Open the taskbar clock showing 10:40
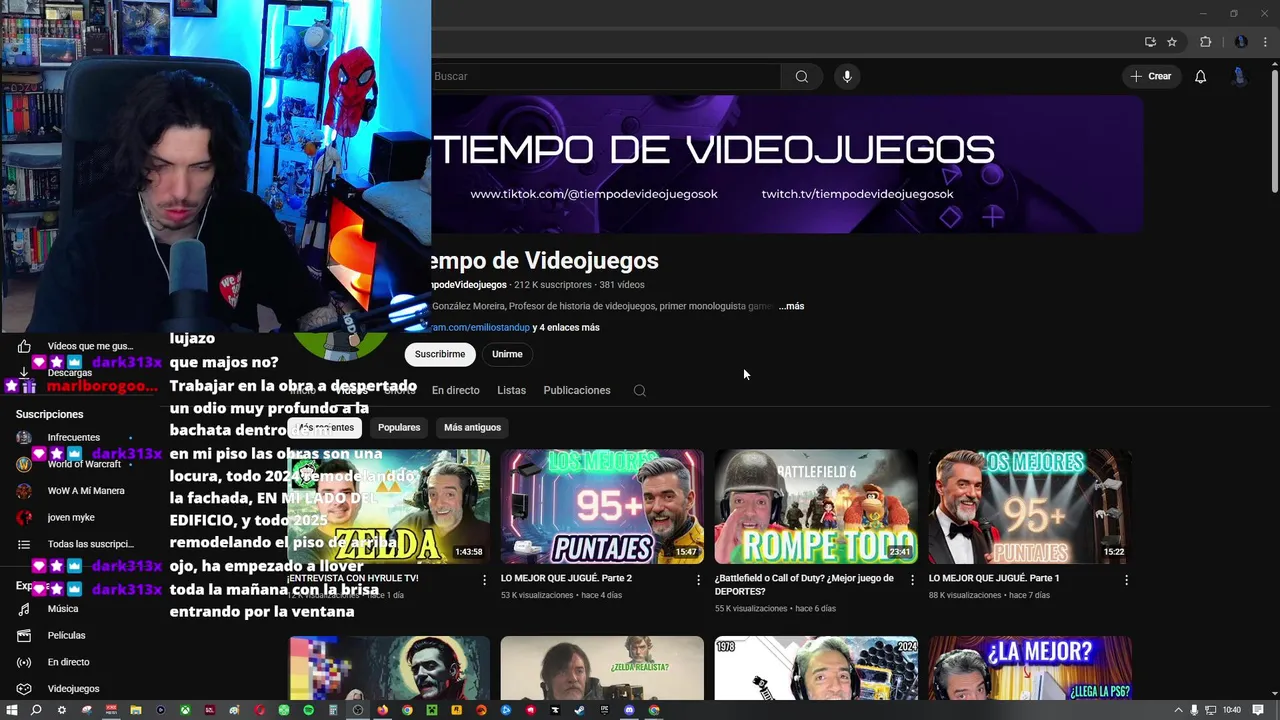 (1232, 710)
